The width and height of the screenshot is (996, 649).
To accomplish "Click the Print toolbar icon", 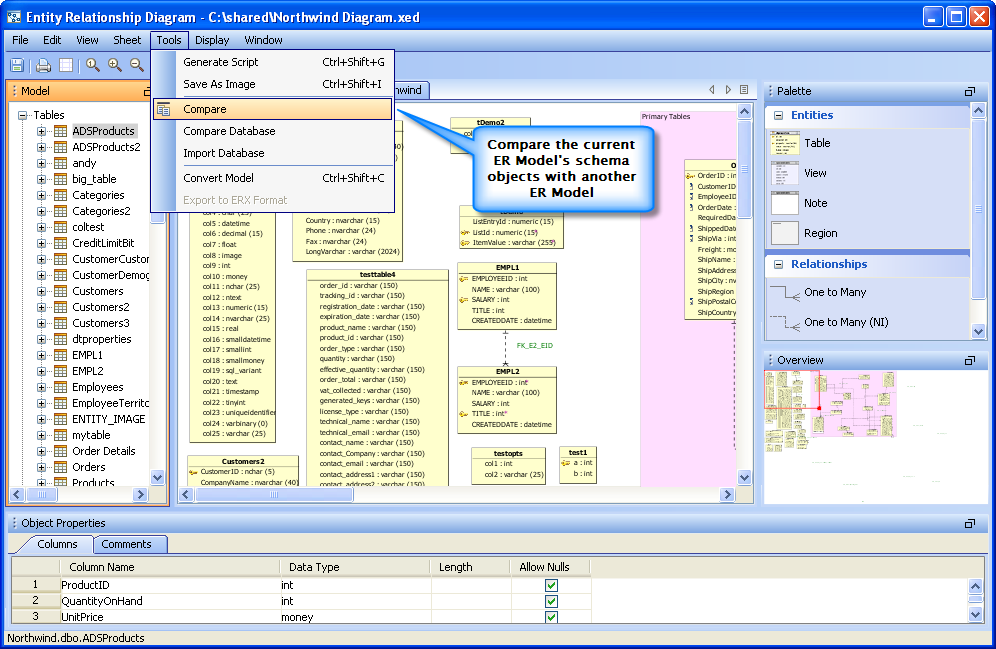I will [43, 65].
